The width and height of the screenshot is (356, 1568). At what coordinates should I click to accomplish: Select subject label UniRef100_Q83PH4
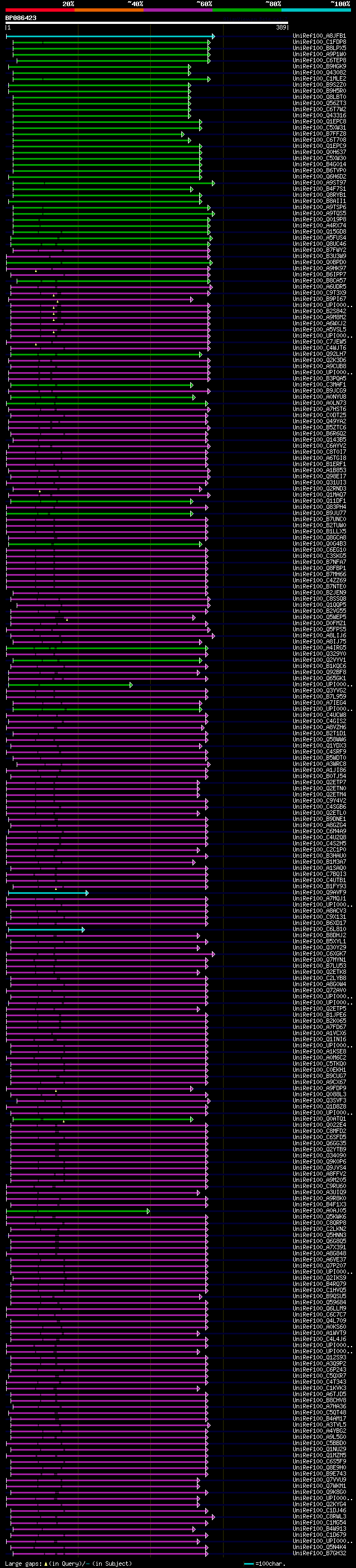(x=319, y=507)
